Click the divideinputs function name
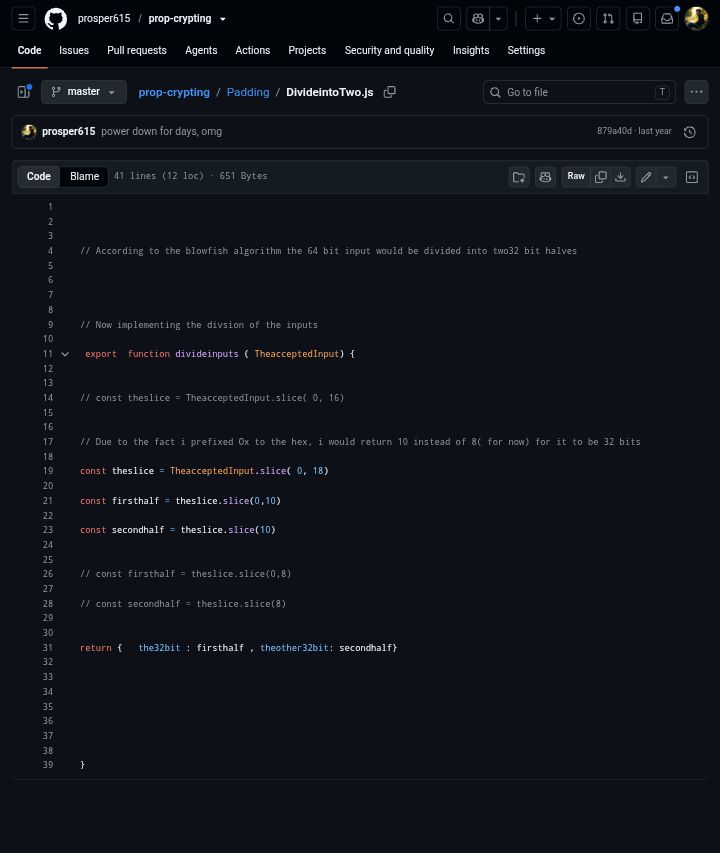720x853 pixels. [207, 354]
